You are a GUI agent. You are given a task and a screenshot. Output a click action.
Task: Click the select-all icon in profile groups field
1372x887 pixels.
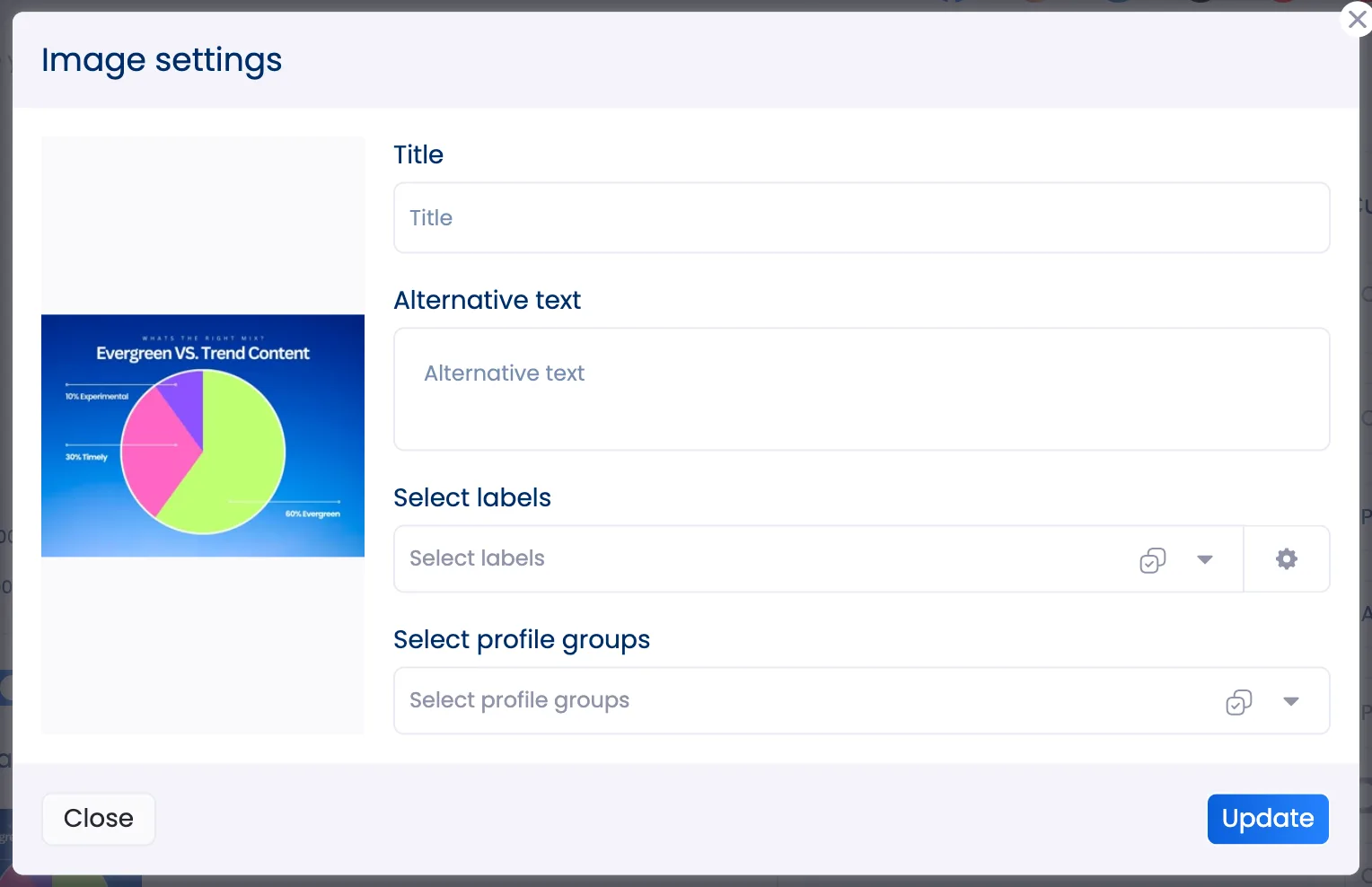tap(1238, 702)
